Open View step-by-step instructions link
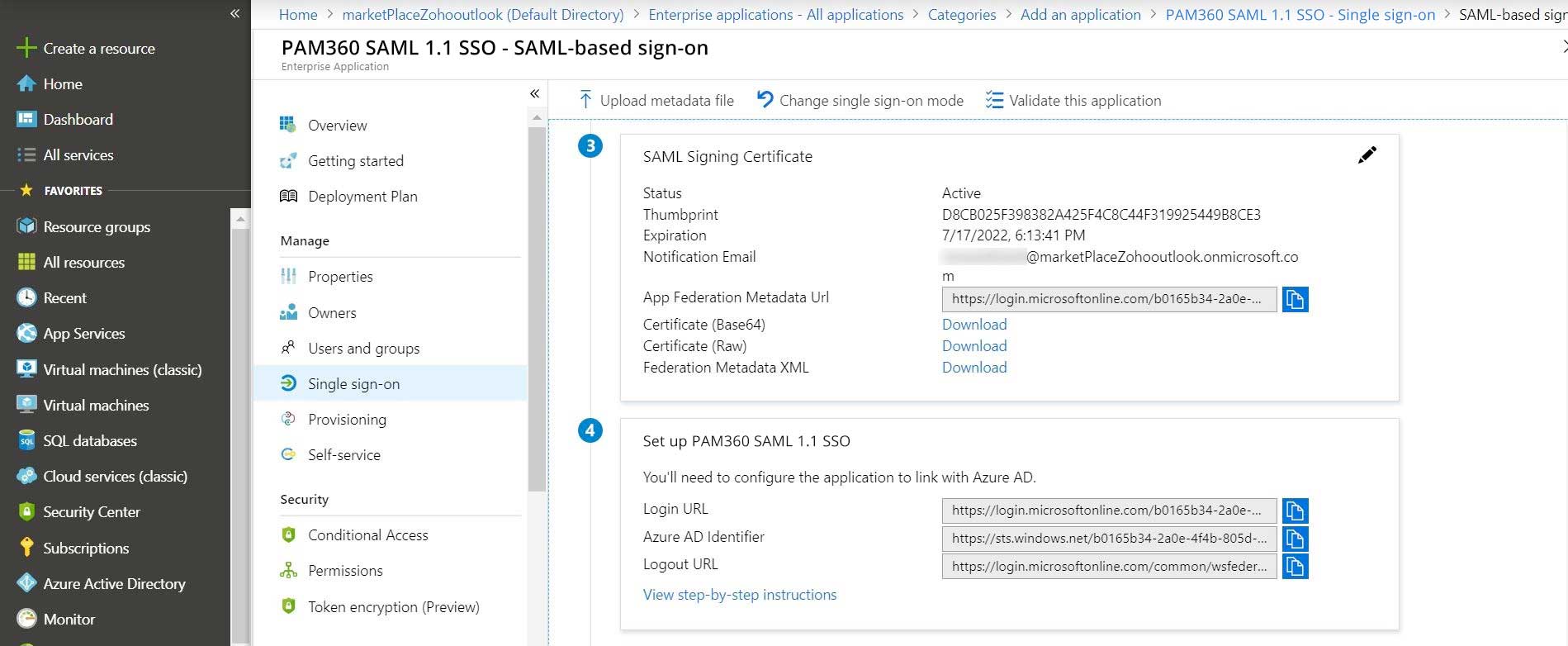This screenshot has width=1568, height=646. click(x=739, y=595)
